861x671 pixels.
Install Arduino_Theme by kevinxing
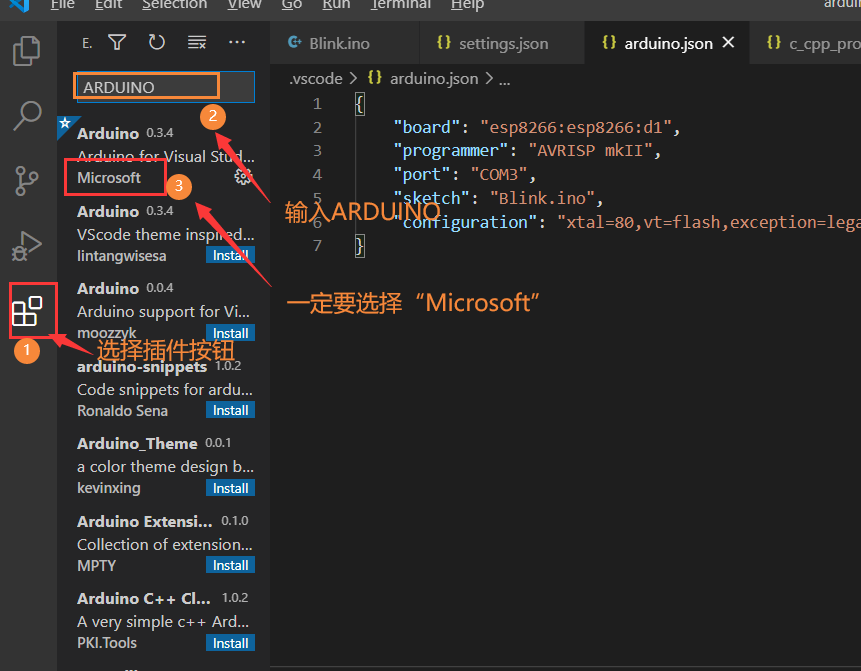pos(230,488)
